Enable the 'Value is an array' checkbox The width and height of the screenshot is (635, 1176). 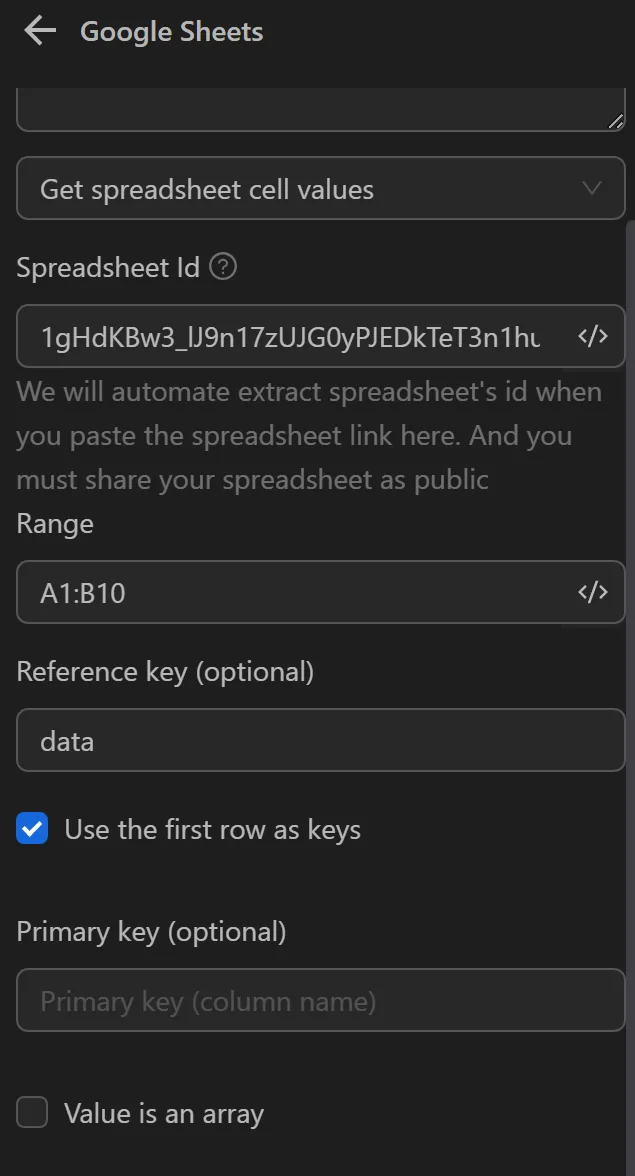coord(32,1112)
